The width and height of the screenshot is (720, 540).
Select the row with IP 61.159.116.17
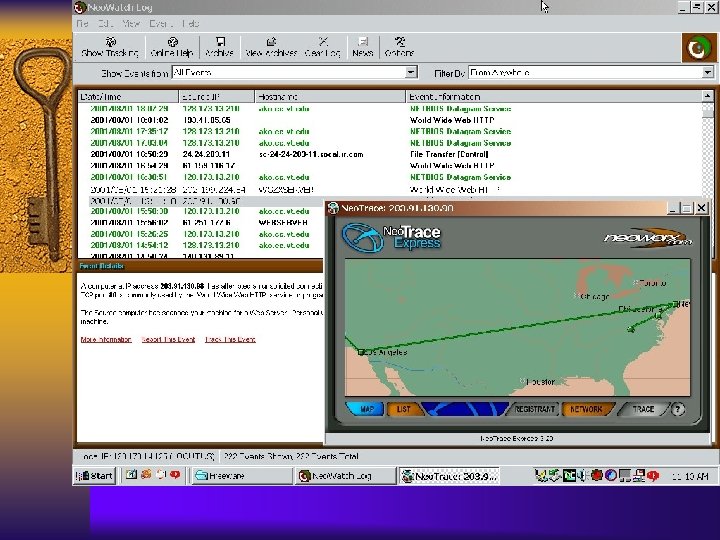click(x=390, y=166)
